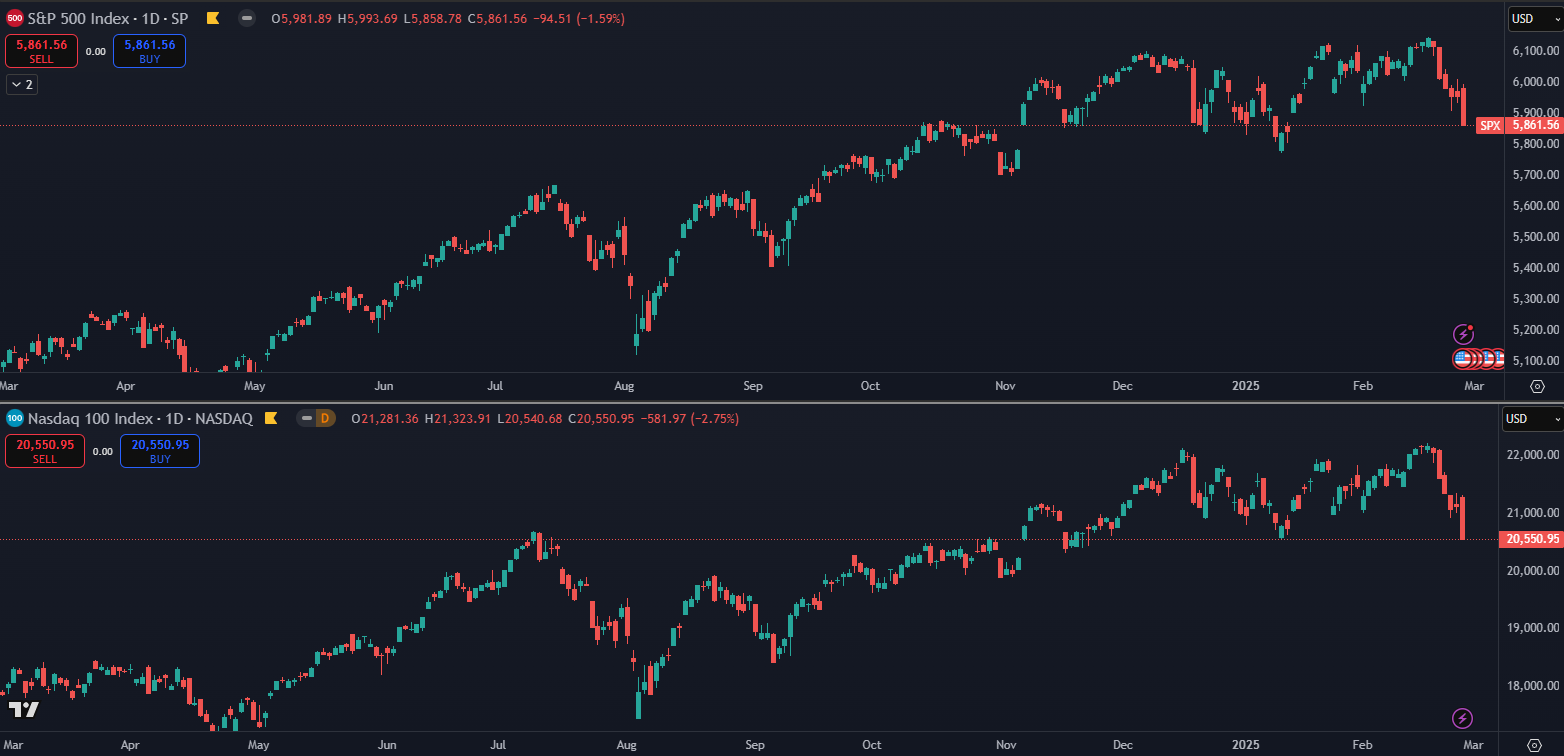Open the USD currency dropdown on S&P chart
Screen dimensions: 1564x756
[1535, 18]
